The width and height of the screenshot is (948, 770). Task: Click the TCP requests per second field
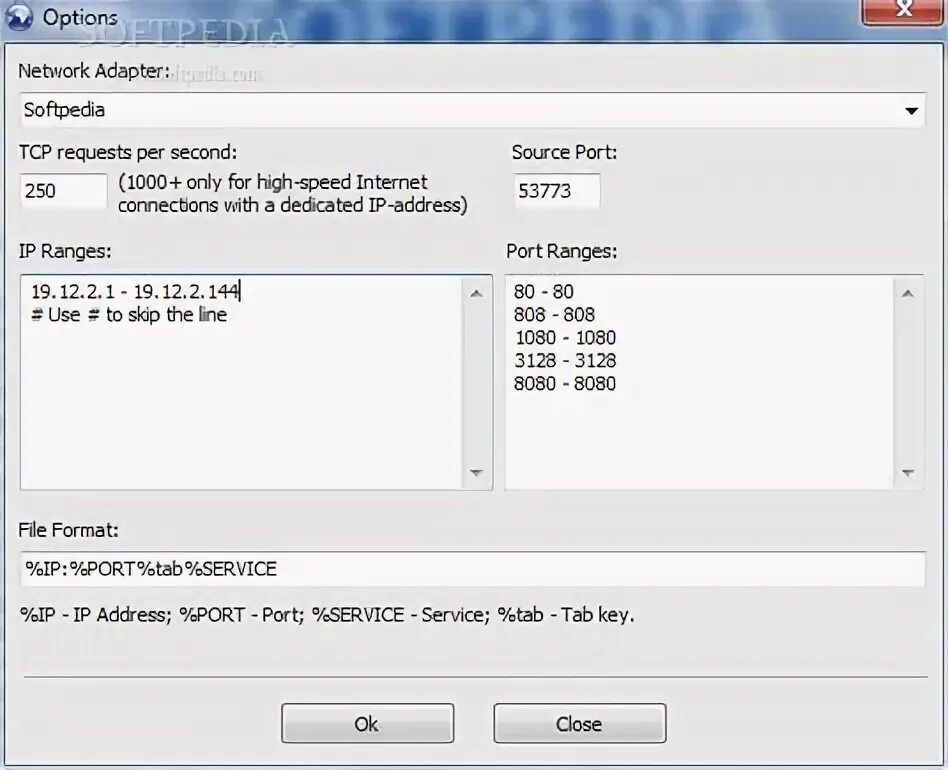63,191
